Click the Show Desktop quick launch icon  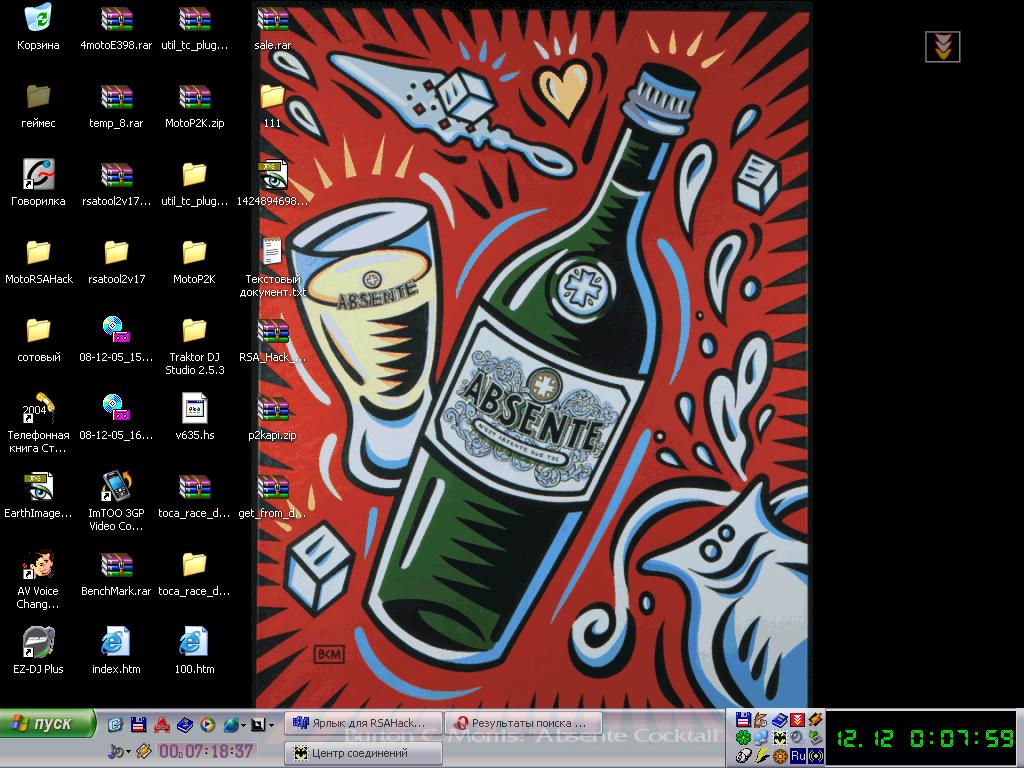tap(115, 724)
